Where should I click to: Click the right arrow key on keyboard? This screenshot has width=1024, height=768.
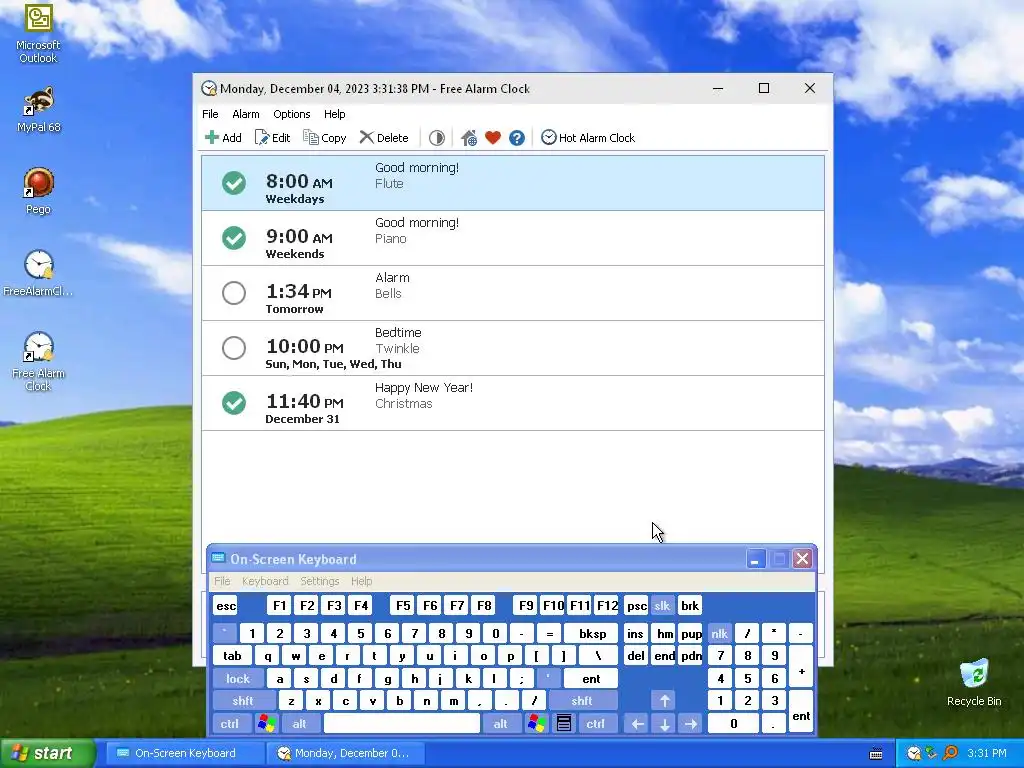691,724
